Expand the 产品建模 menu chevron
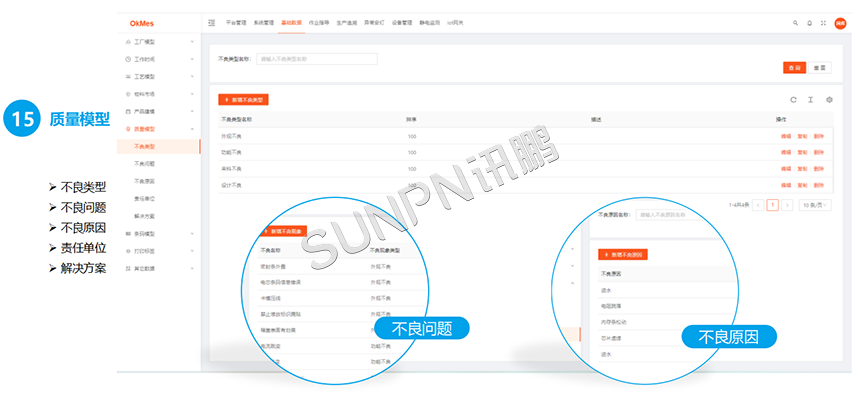The image size is (860, 394). click(192, 111)
